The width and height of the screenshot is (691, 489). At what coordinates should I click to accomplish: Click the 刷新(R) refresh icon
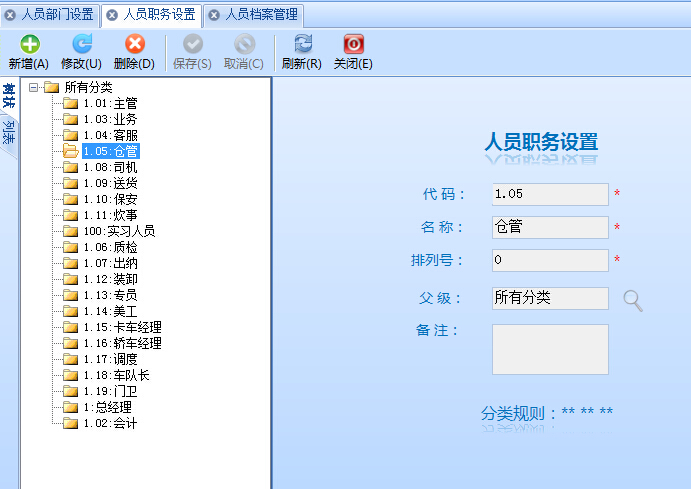pos(303,44)
